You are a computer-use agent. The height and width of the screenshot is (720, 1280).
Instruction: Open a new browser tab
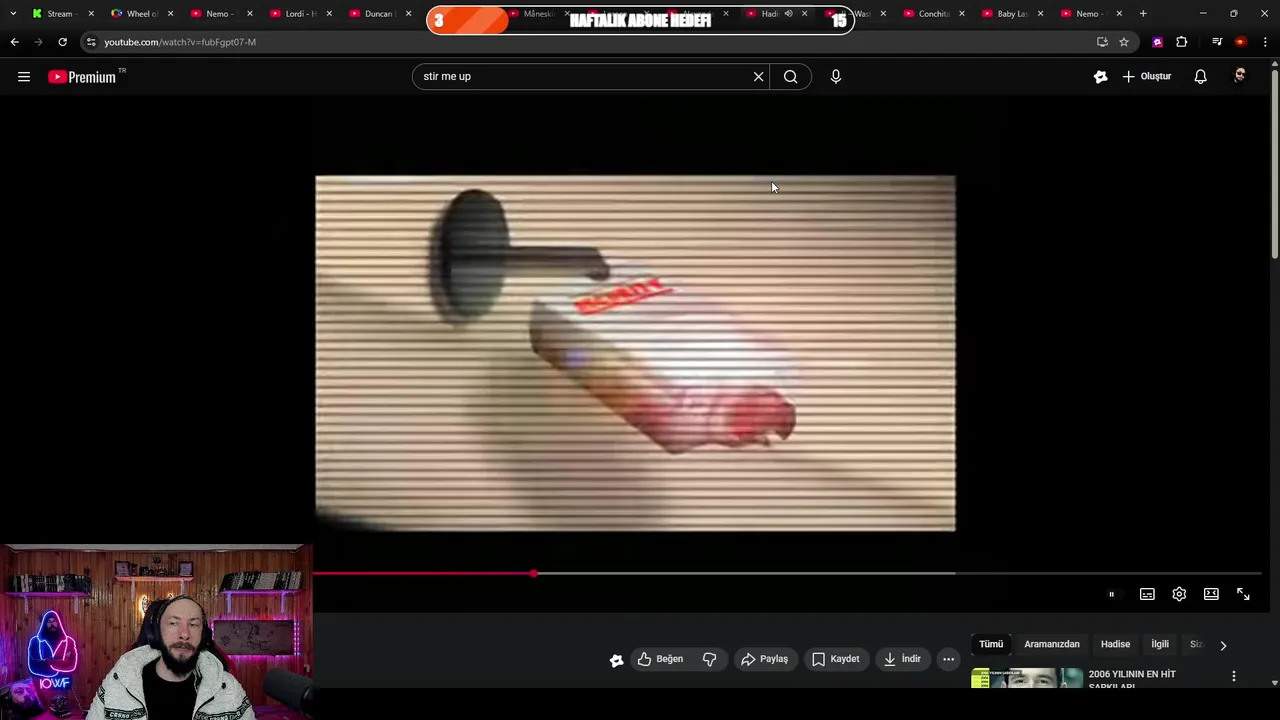1143,14
